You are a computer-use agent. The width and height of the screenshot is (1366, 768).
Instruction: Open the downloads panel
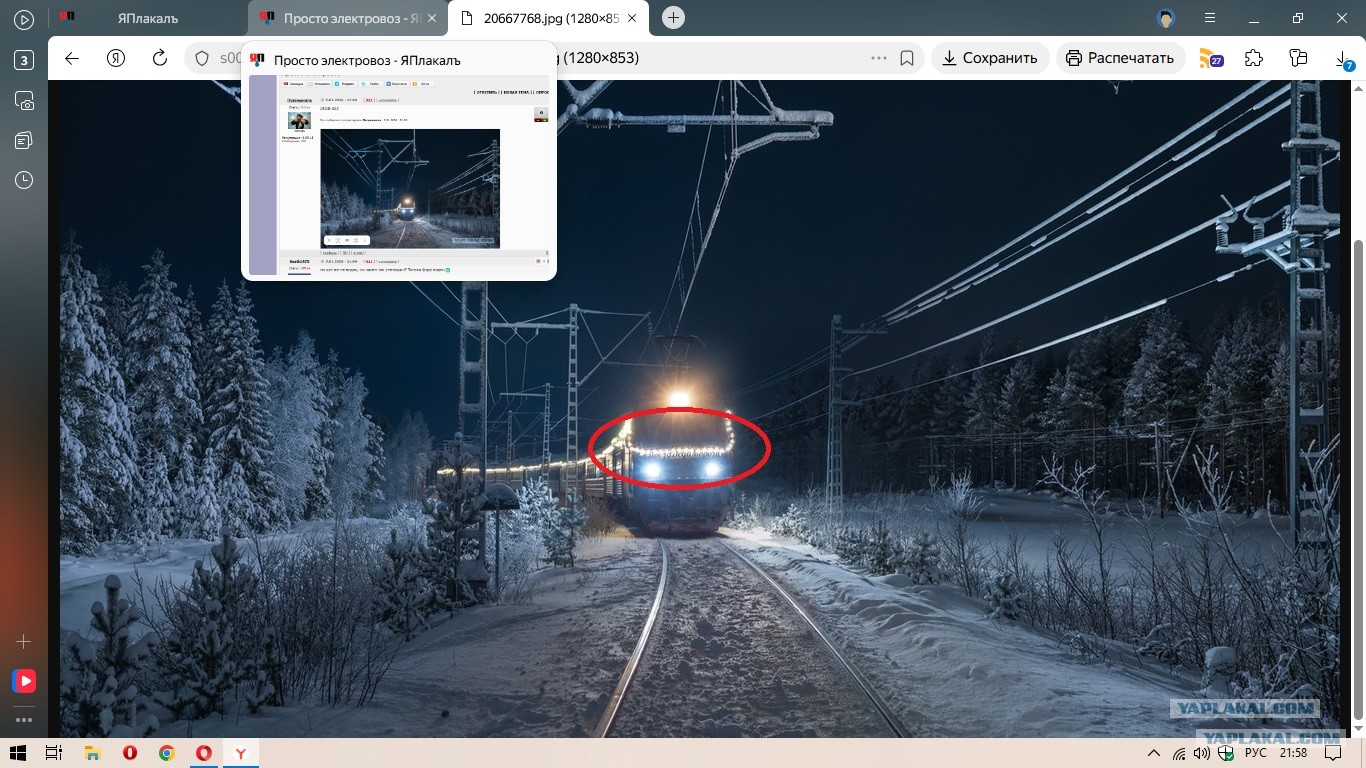(x=1344, y=60)
